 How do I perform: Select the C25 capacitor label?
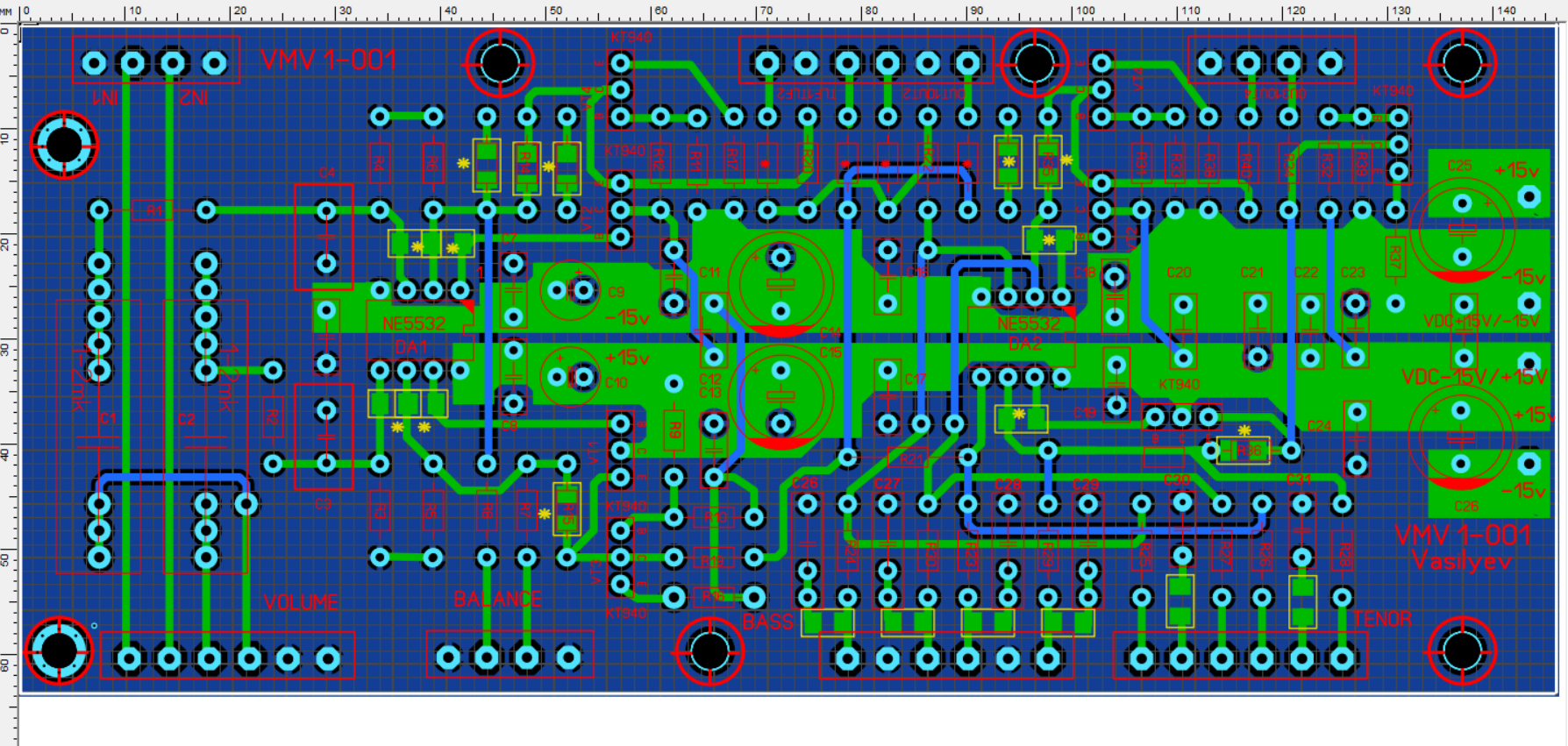point(1459,165)
